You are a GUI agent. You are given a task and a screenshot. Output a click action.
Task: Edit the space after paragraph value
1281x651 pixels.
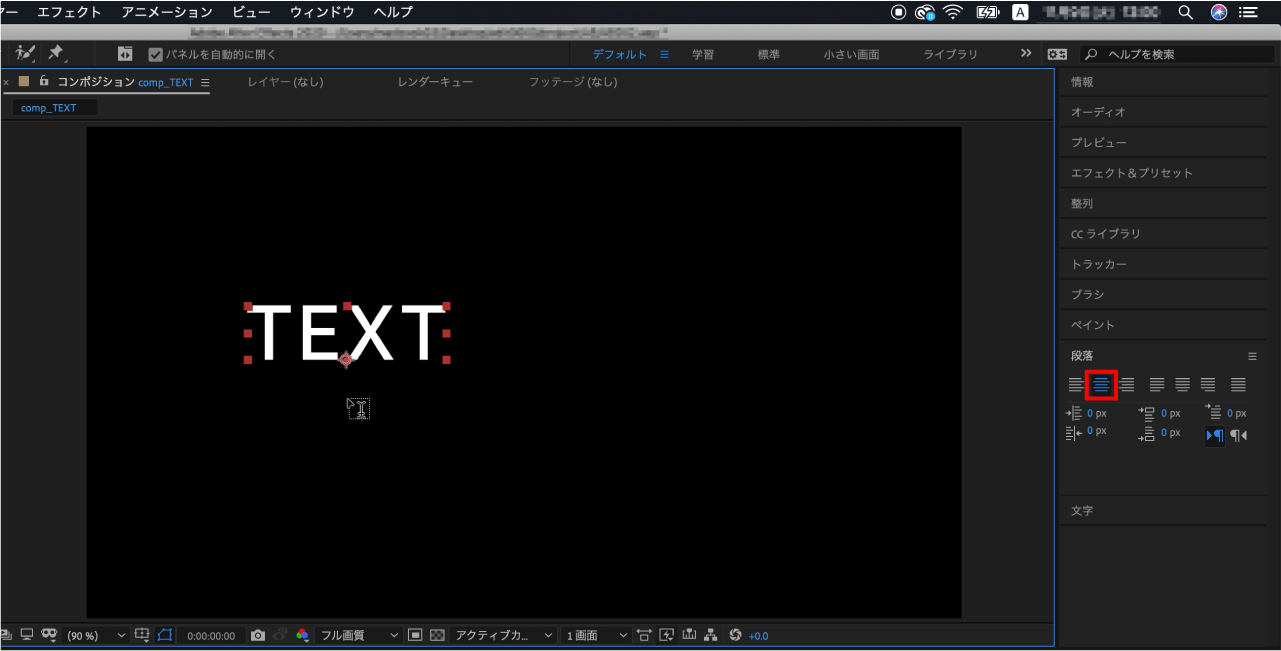pos(1171,433)
